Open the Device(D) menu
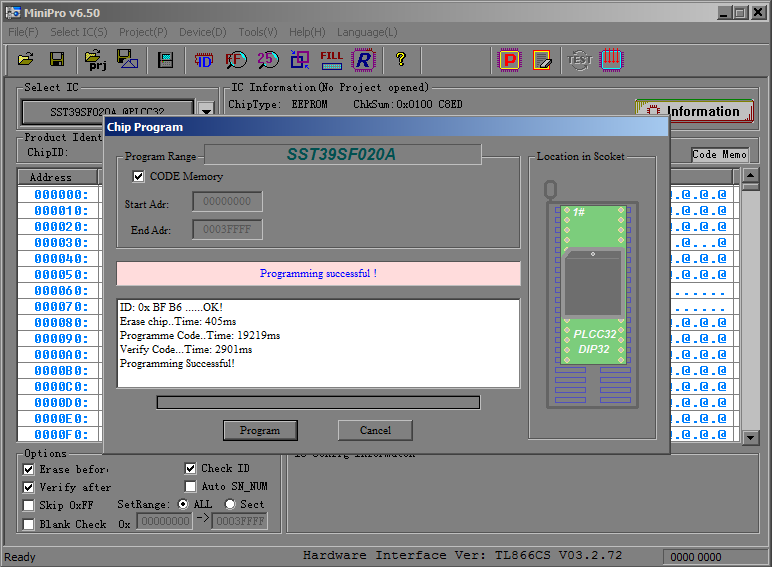Screen dimensions: 772x567 pyautogui.click(x=203, y=32)
